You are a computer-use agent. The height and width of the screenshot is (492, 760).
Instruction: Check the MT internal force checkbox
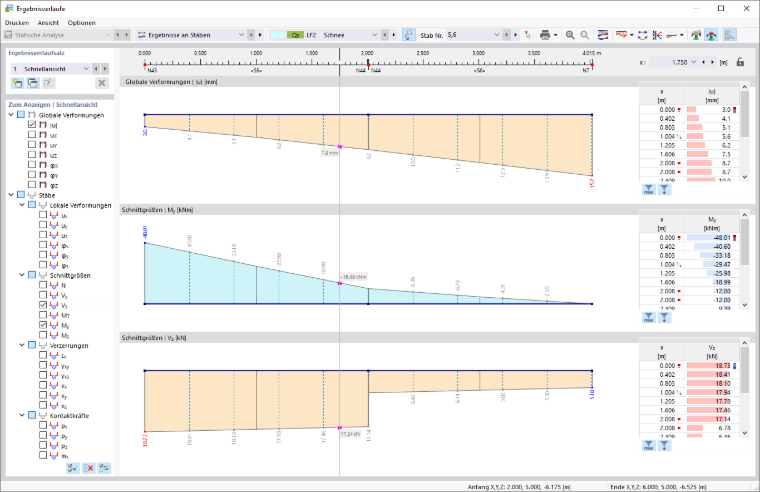43,315
